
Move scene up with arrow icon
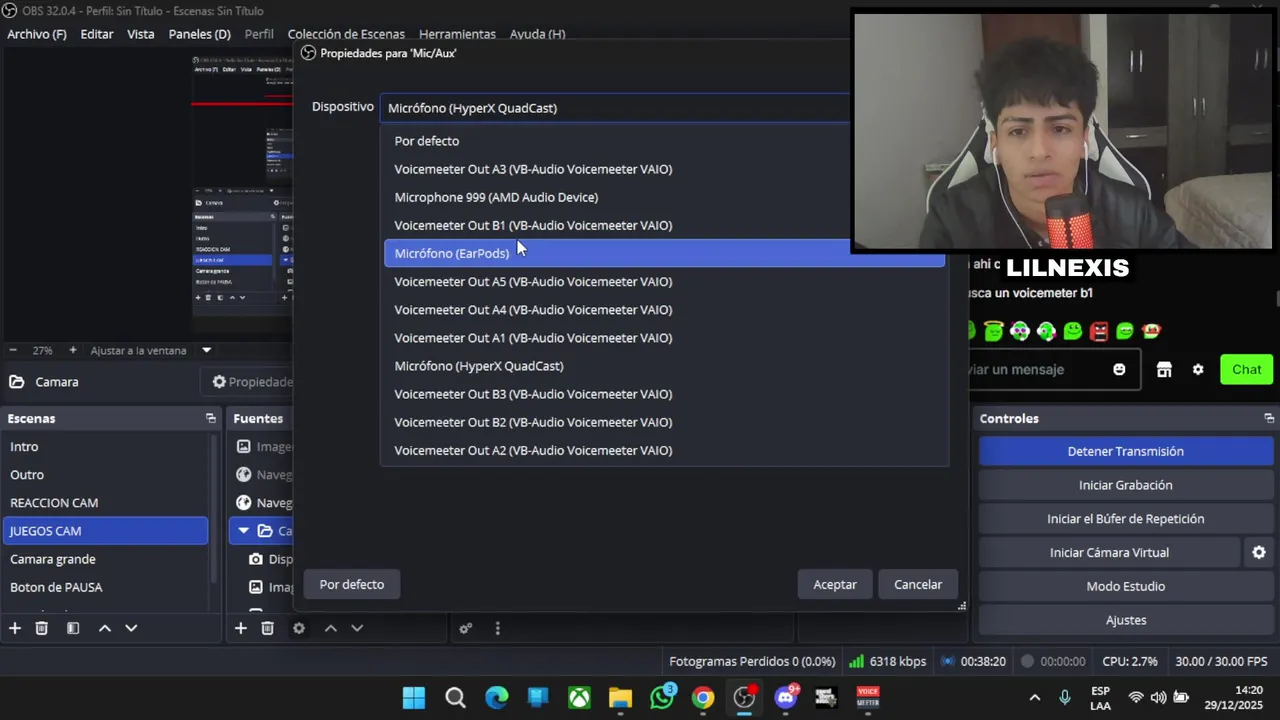pos(104,628)
